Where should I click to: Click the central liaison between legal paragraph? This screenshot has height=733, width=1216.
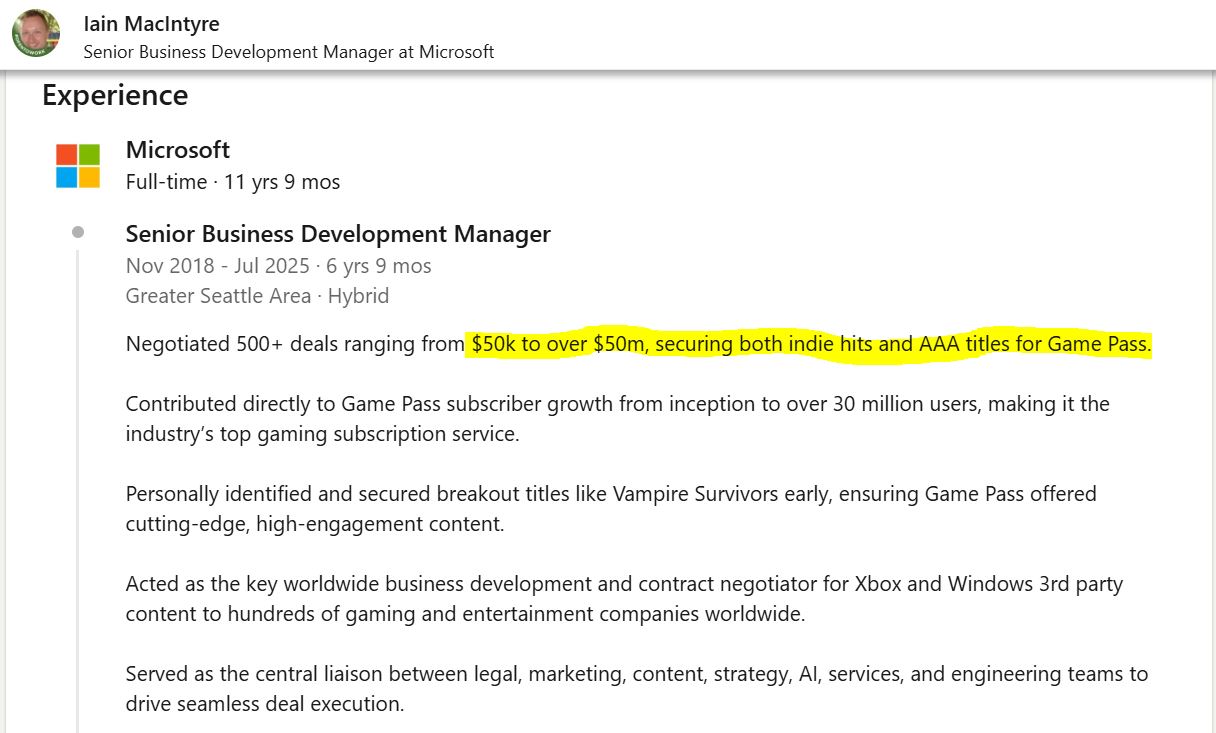tap(637, 689)
